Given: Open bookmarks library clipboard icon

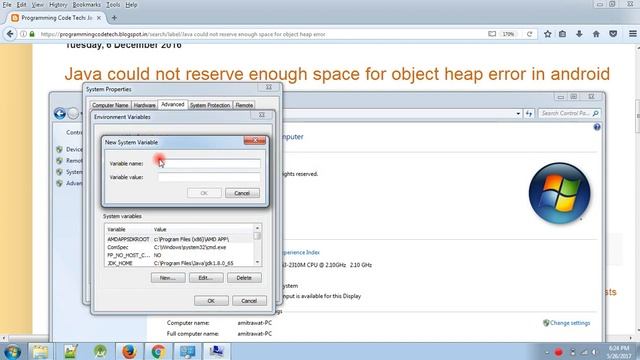Looking at the screenshot, I should click(562, 34).
